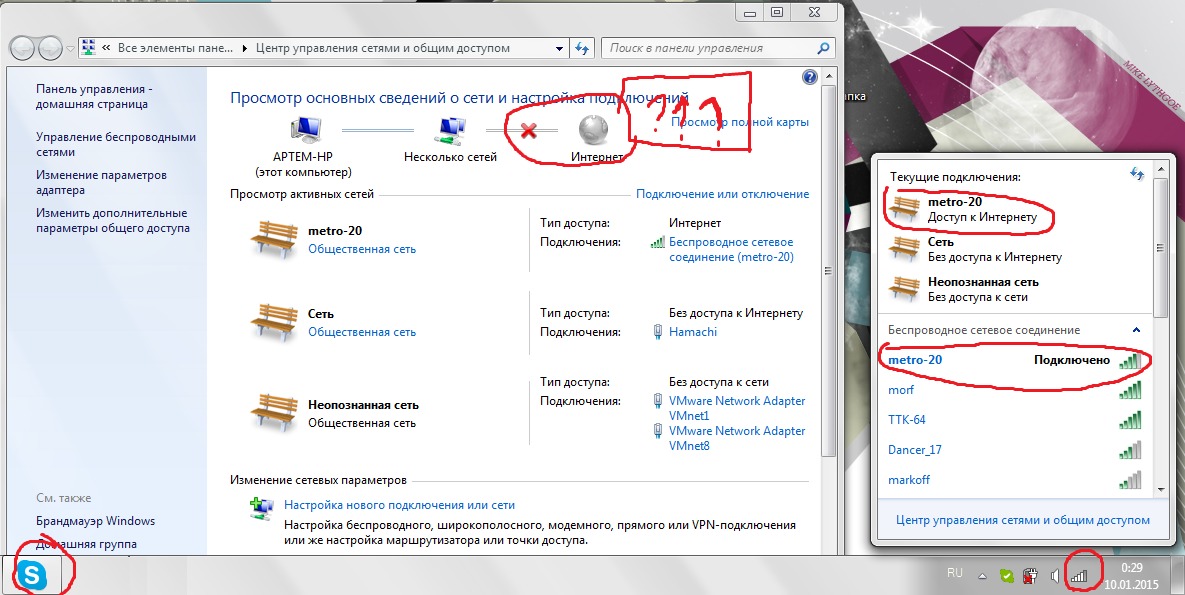Image resolution: width=1185 pixels, height=595 pixels.
Task: Click the network signal tray icon
Action: click(1079, 577)
